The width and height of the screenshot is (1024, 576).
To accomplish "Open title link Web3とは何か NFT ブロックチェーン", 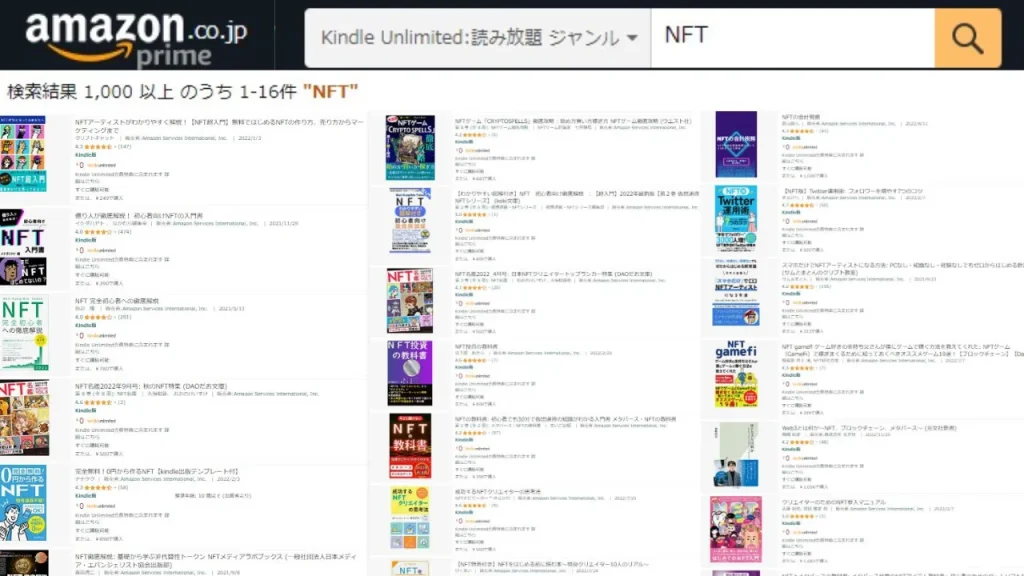I will click(869, 428).
